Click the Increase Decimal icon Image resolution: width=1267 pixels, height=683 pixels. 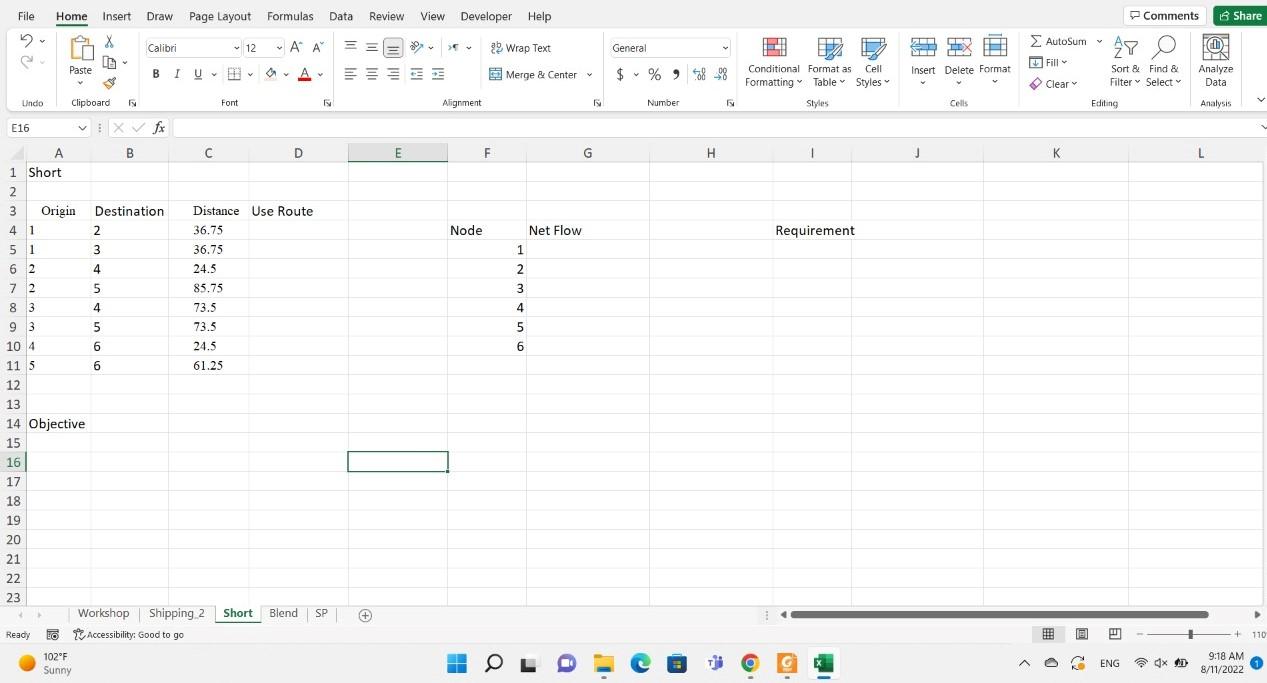(699, 74)
